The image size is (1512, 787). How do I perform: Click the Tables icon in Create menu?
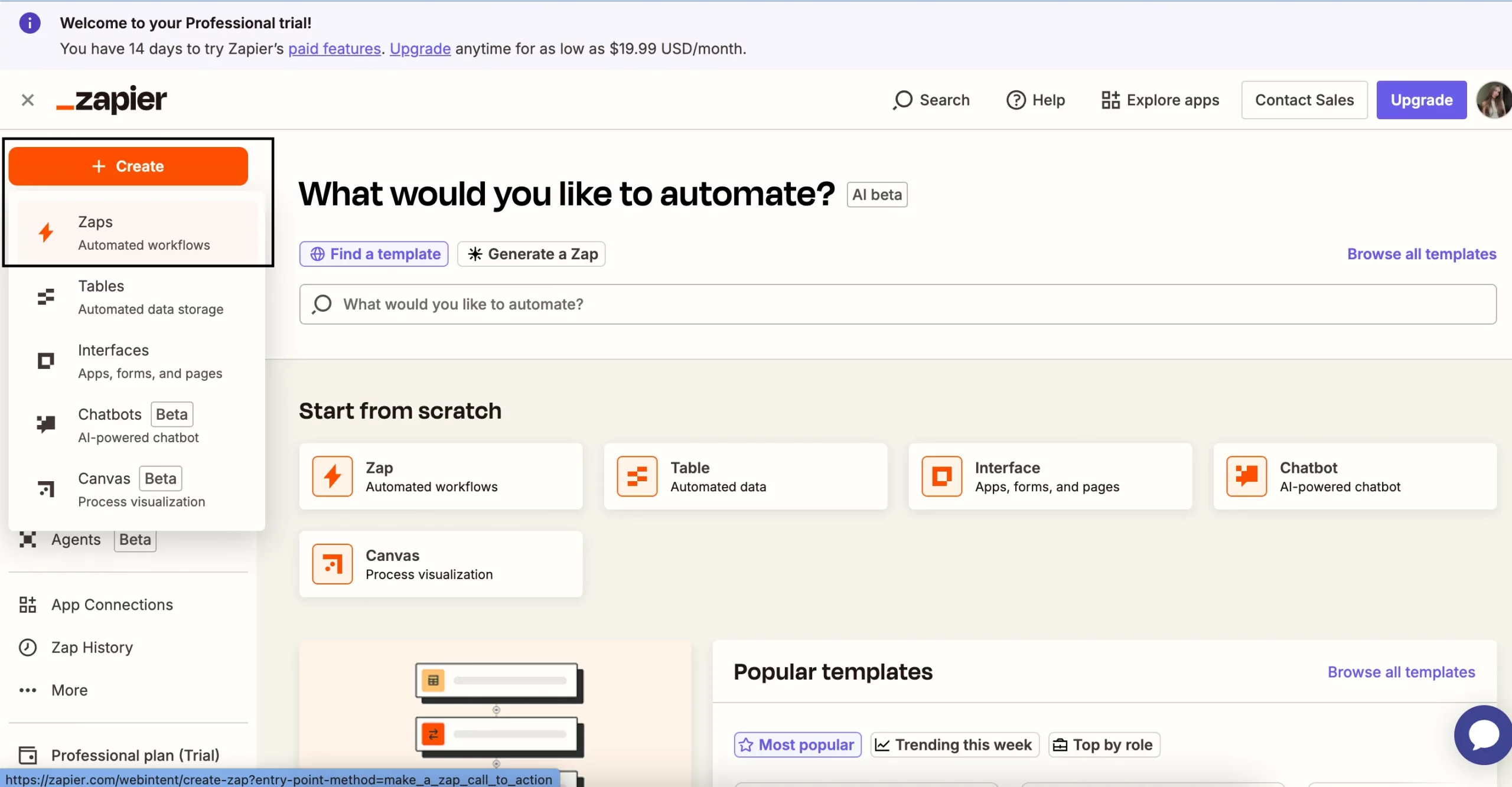46,297
